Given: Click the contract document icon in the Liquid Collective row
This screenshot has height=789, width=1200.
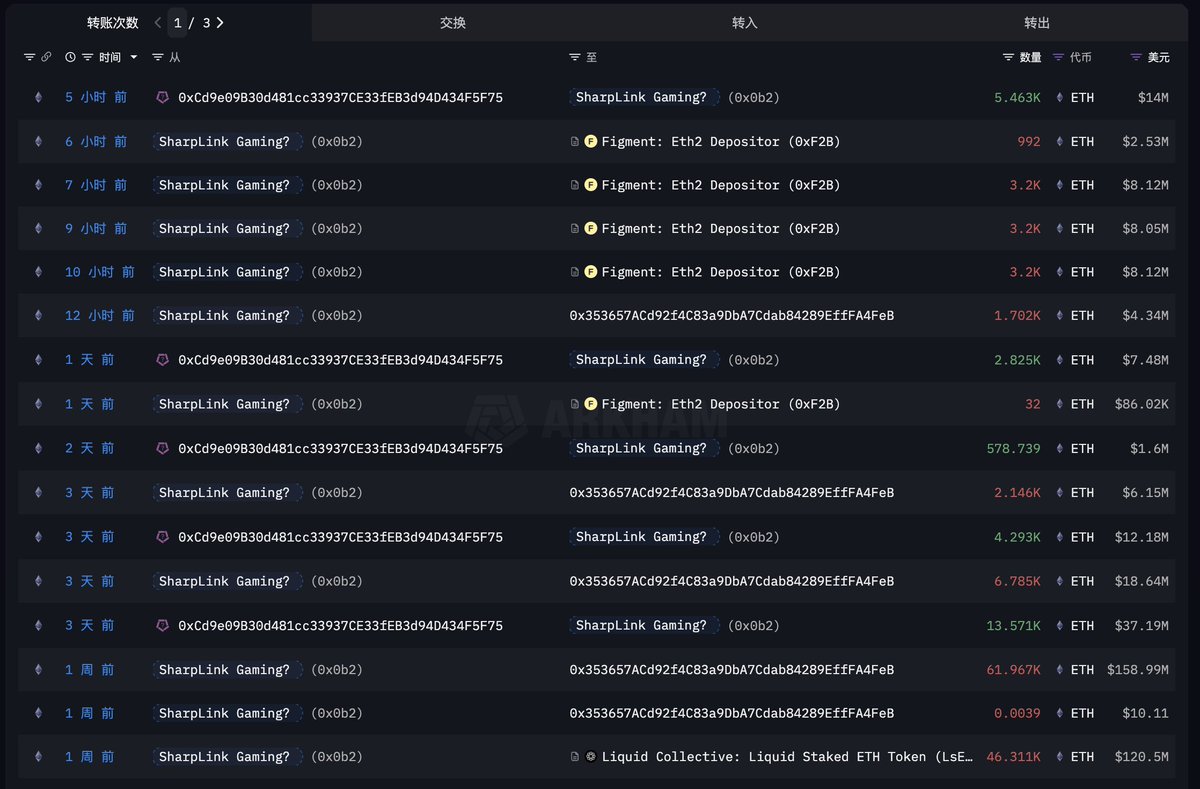Looking at the screenshot, I should (x=575, y=757).
